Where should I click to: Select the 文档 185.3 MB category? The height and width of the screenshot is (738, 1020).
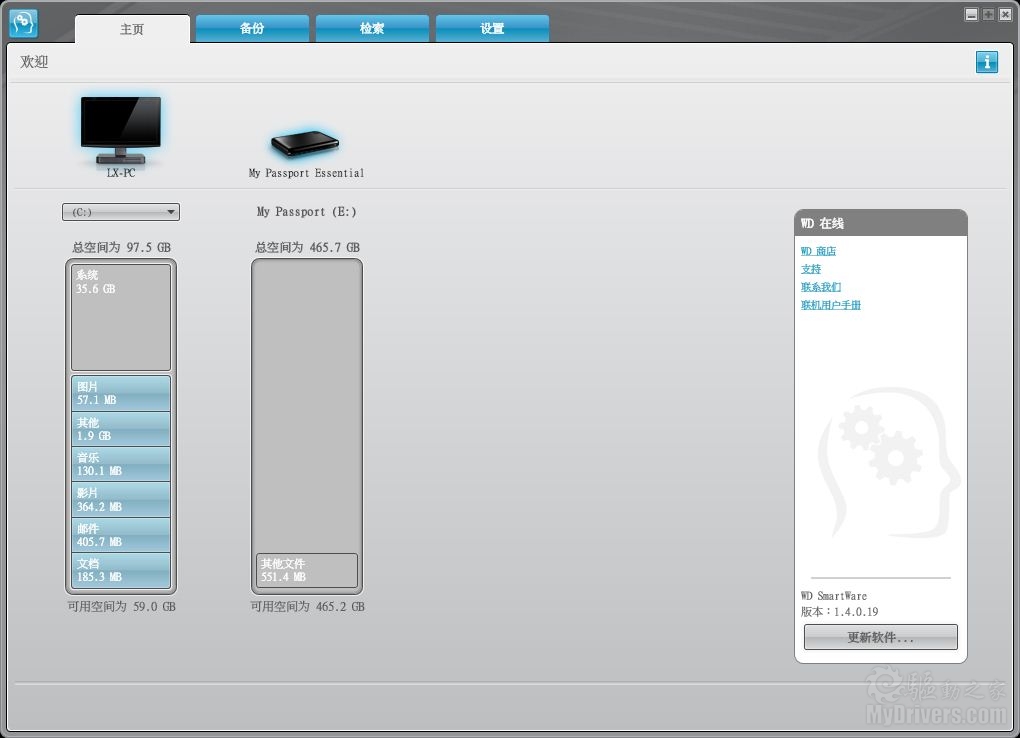point(121,570)
